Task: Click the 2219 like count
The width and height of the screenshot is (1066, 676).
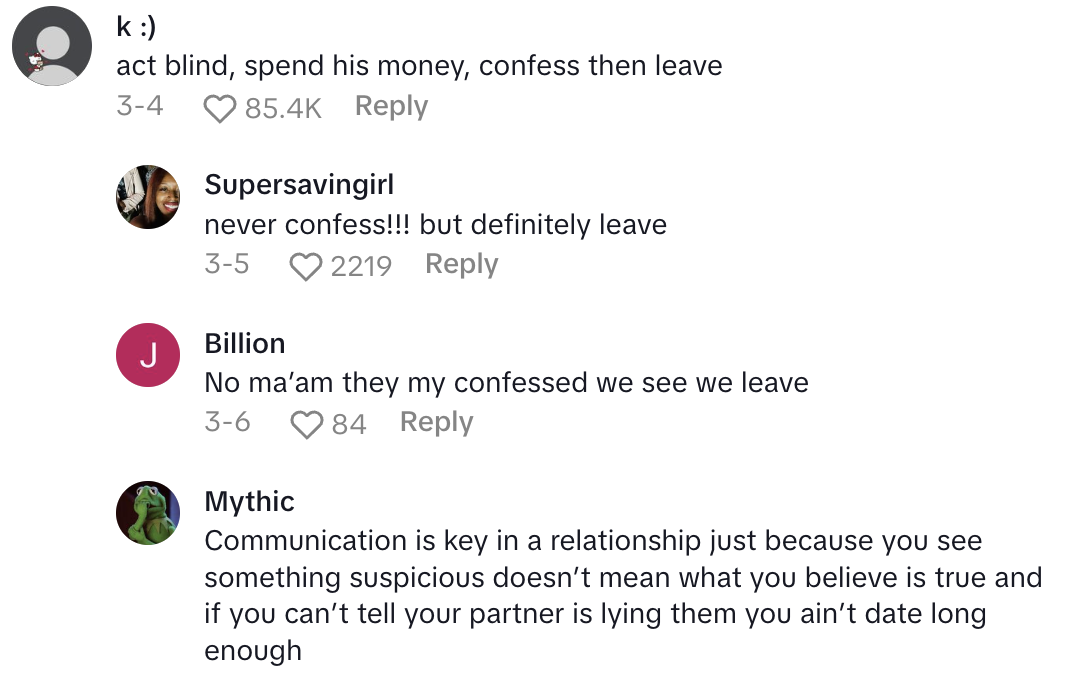Action: 360,266
